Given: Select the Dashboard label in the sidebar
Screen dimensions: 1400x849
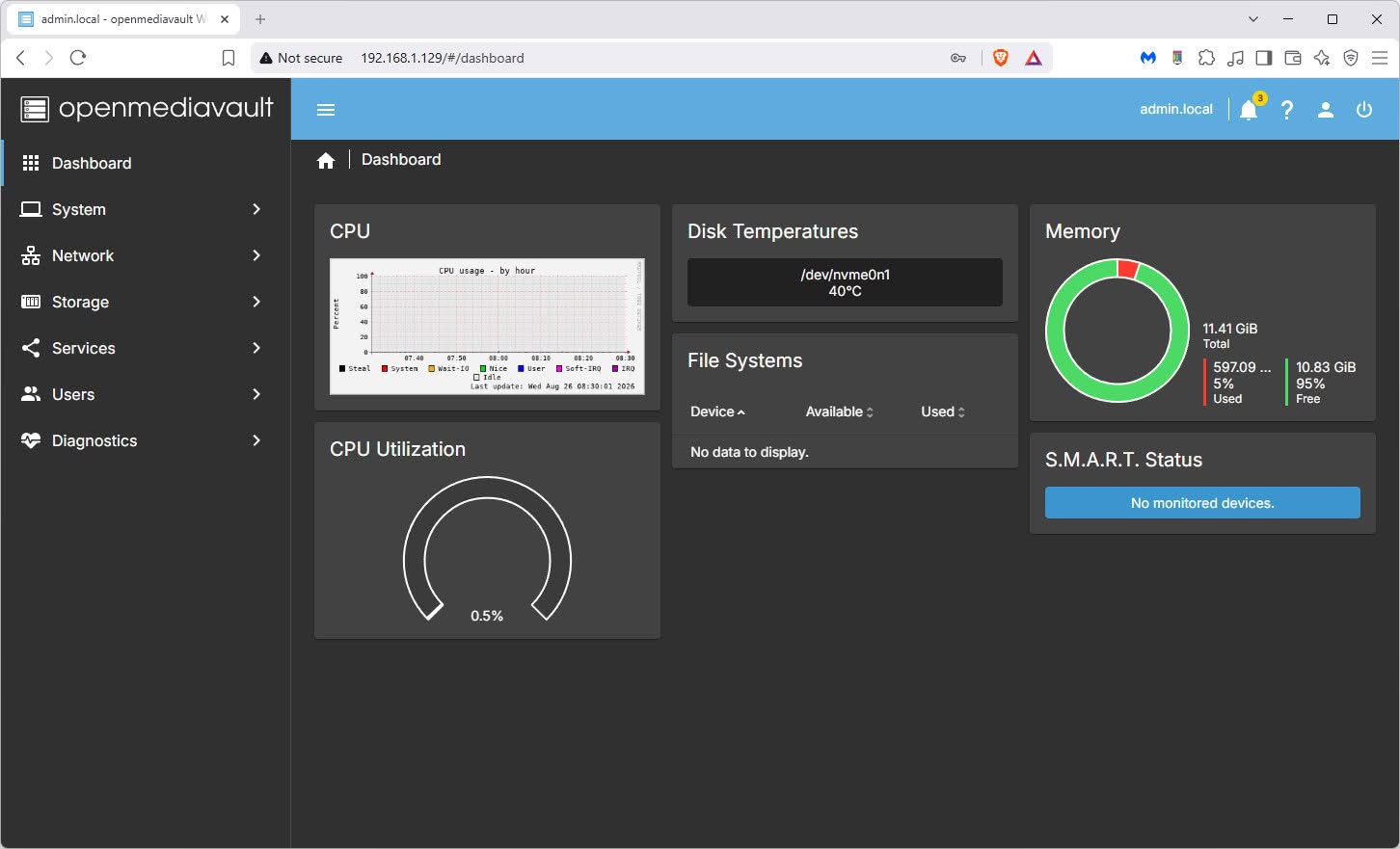Looking at the screenshot, I should pyautogui.click(x=92, y=163).
